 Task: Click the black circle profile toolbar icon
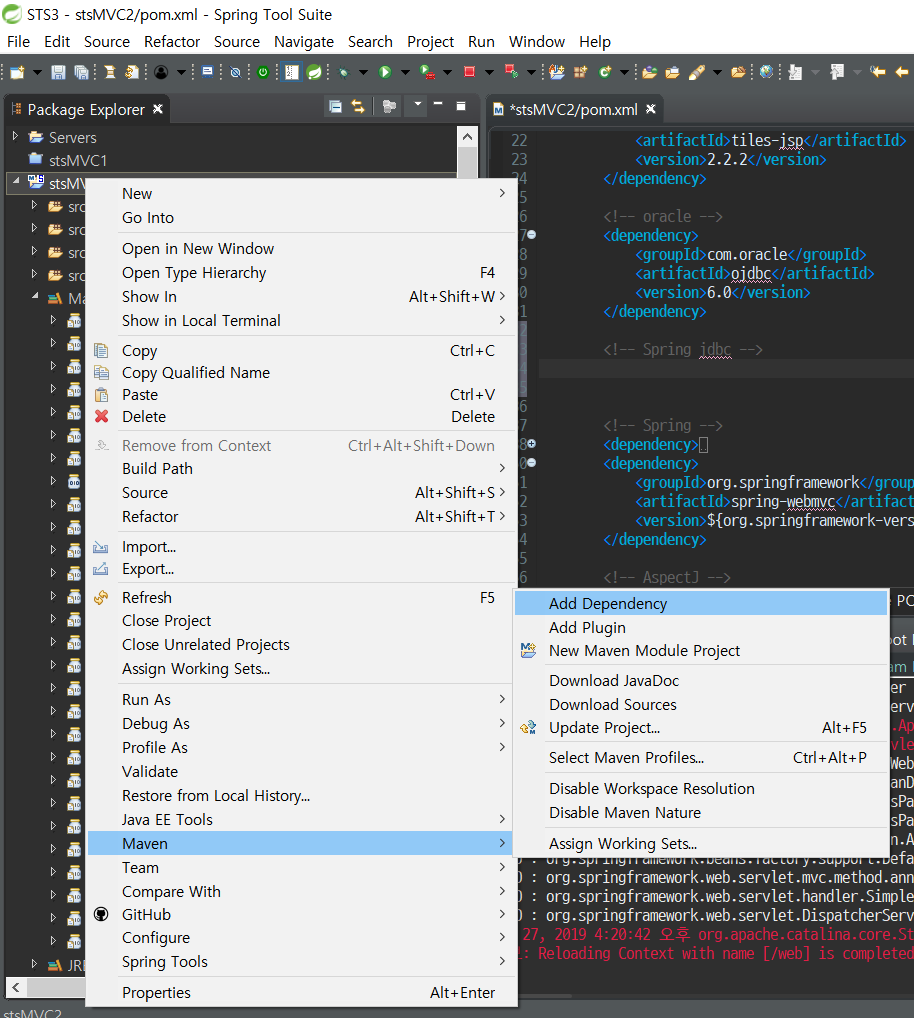tap(161, 72)
